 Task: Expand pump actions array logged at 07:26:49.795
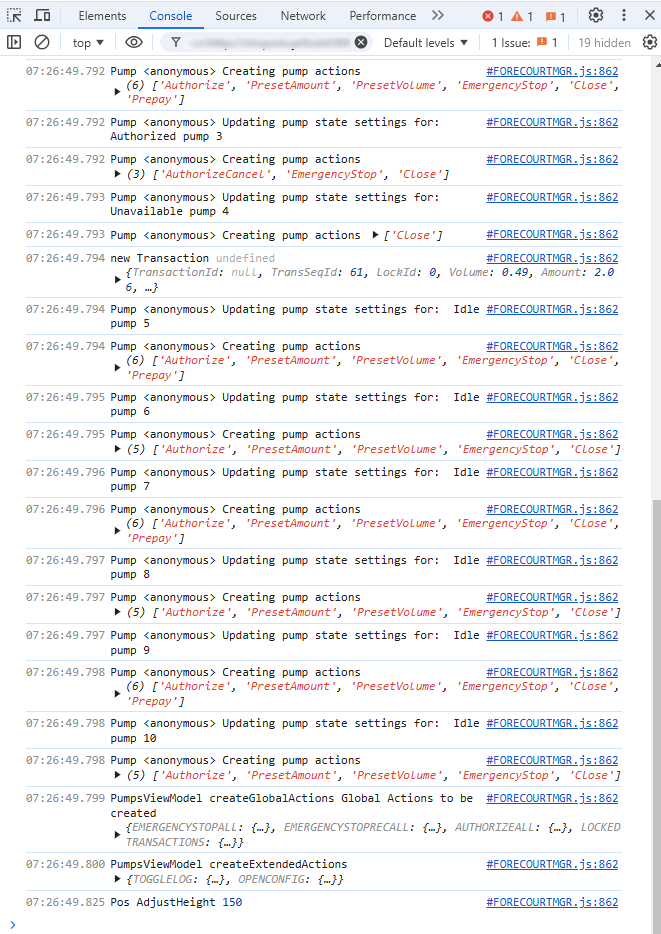pos(117,449)
